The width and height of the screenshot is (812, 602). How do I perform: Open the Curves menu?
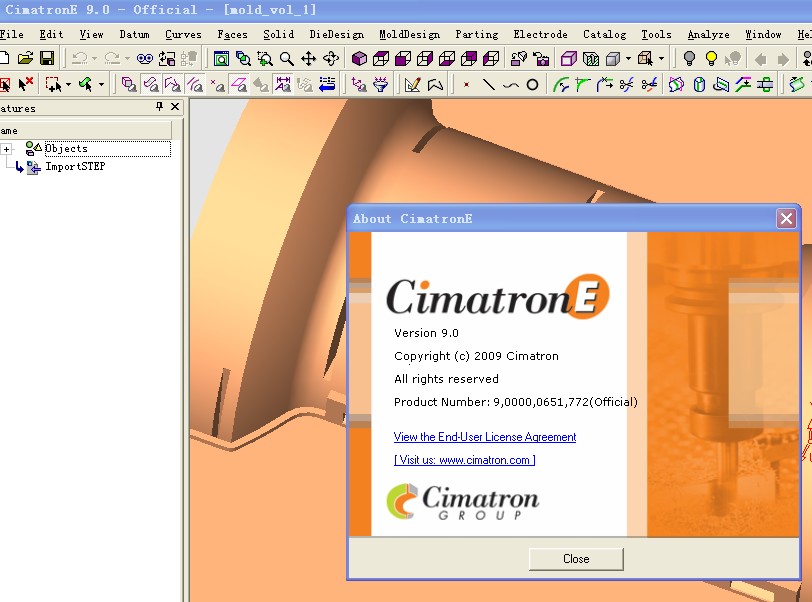(183, 35)
